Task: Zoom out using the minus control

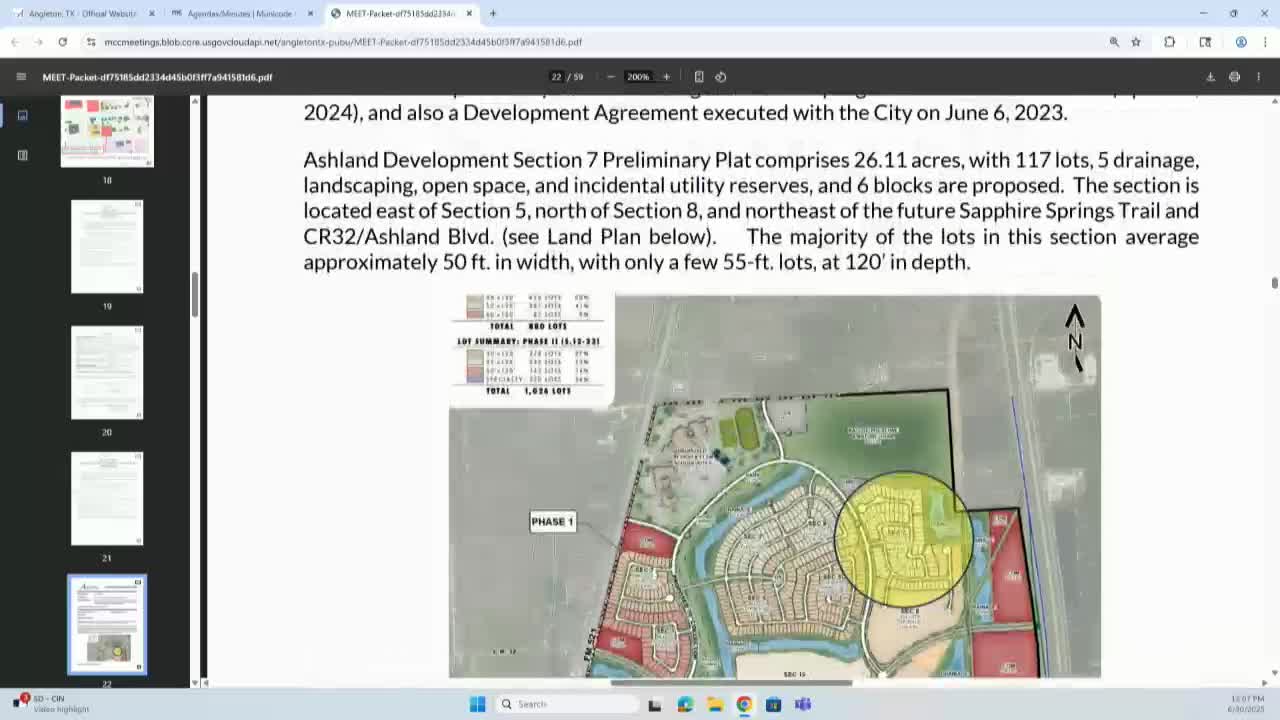Action: [610, 76]
